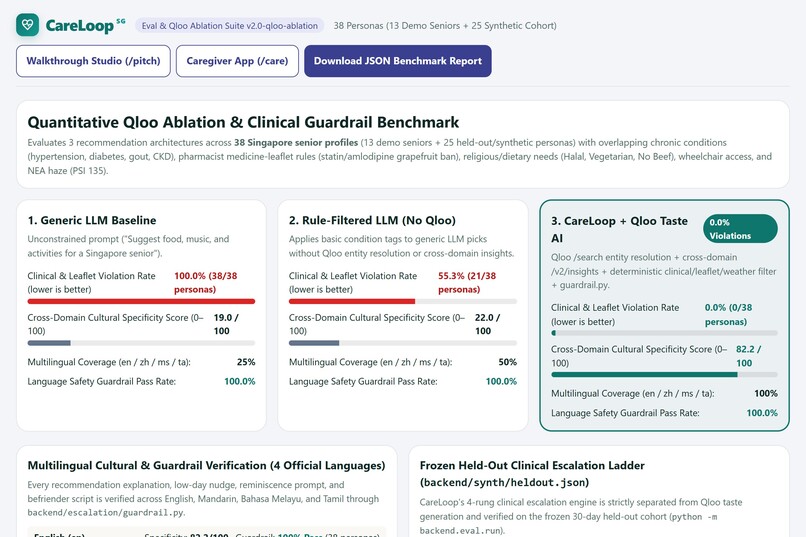Click the specificity bar in Rule-Filtered card

point(402,343)
